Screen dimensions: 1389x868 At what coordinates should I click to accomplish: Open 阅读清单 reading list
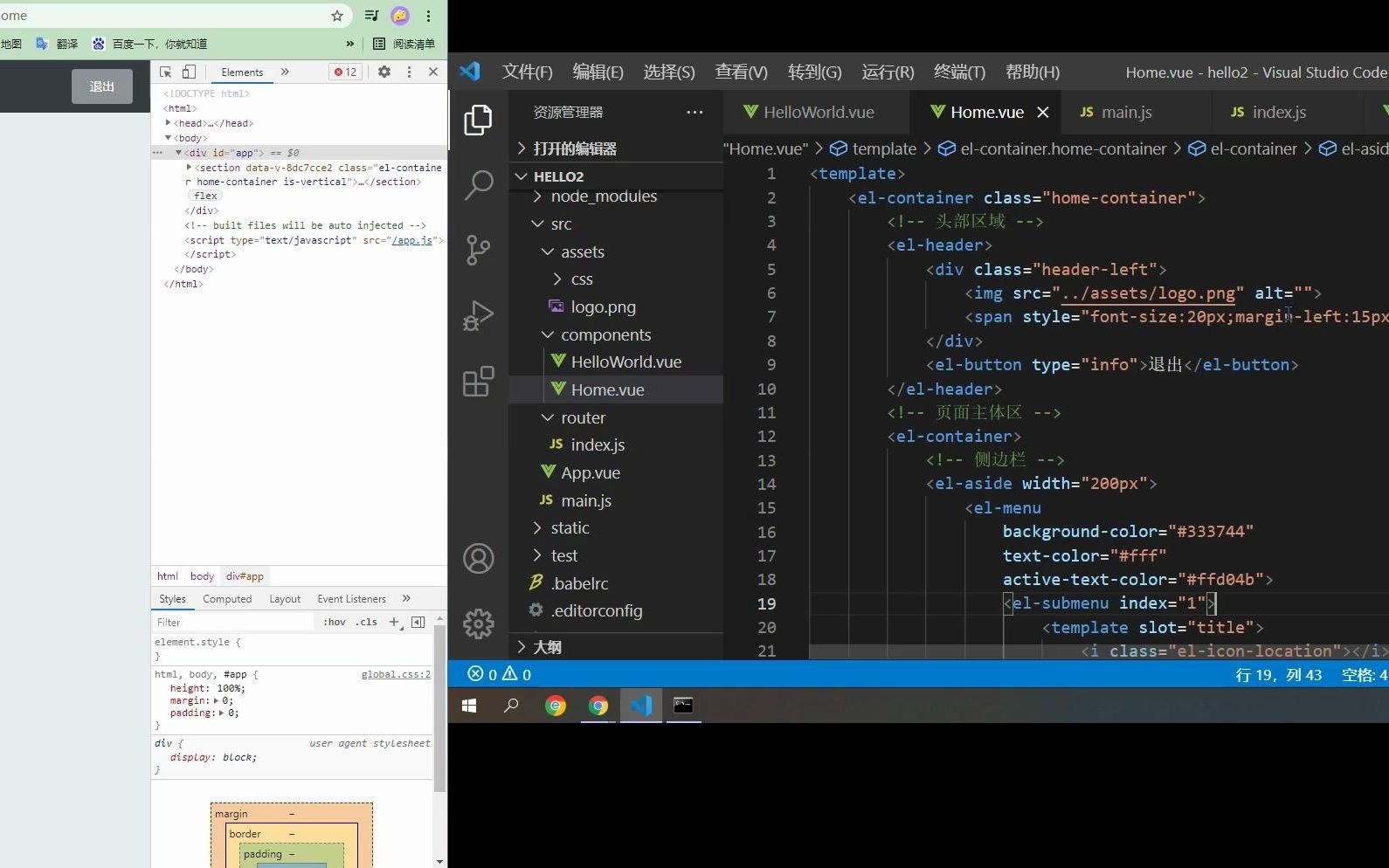pos(404,44)
